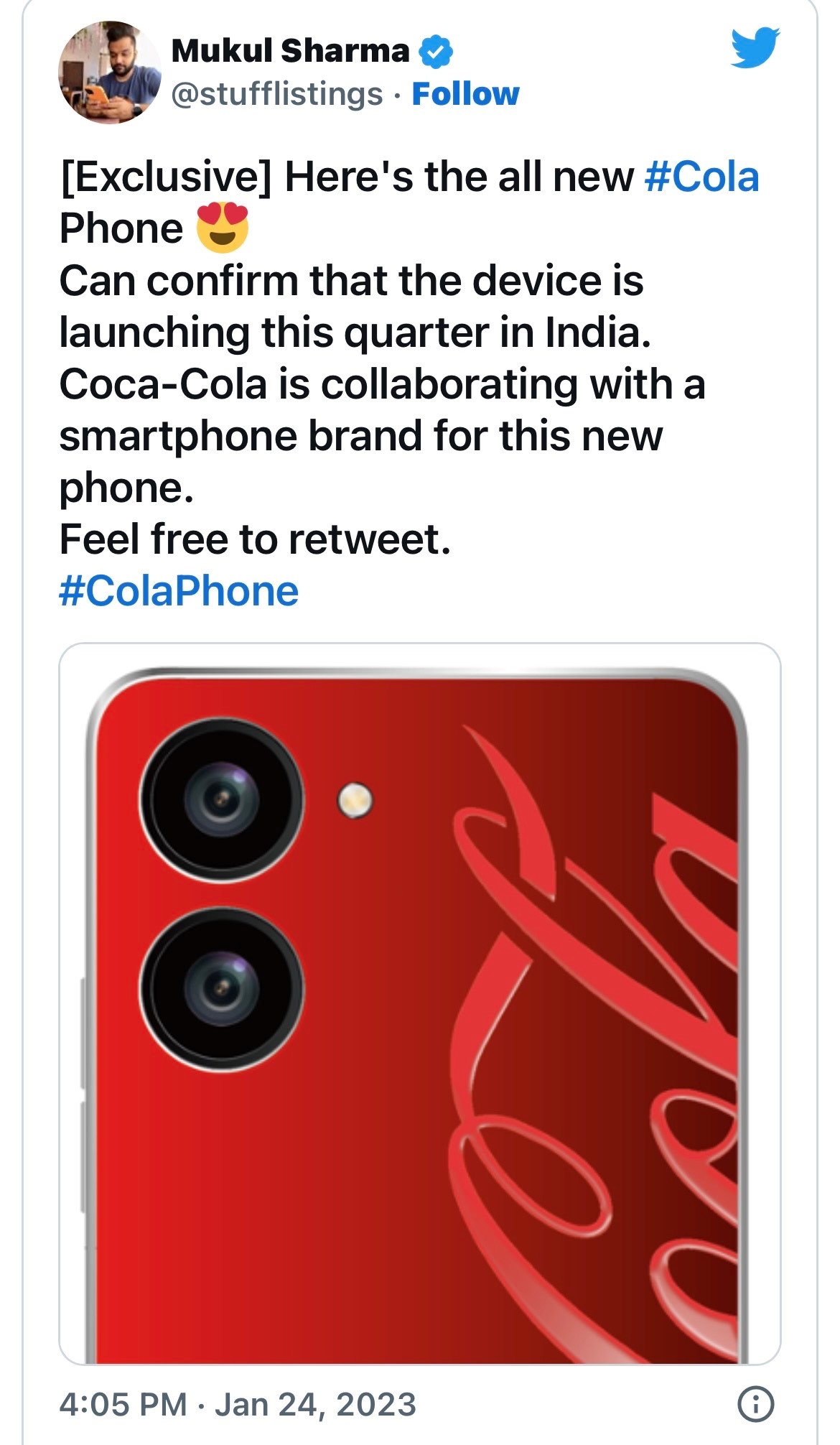Click the words "Coca-Cola" in the tweet text
This screenshot has width=840, height=1445.
[x=163, y=384]
